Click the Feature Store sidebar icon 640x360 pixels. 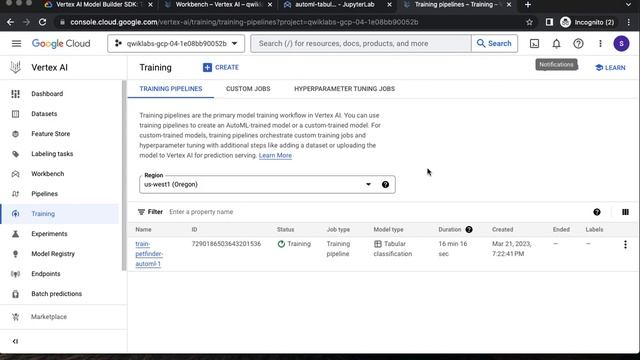coord(16,134)
